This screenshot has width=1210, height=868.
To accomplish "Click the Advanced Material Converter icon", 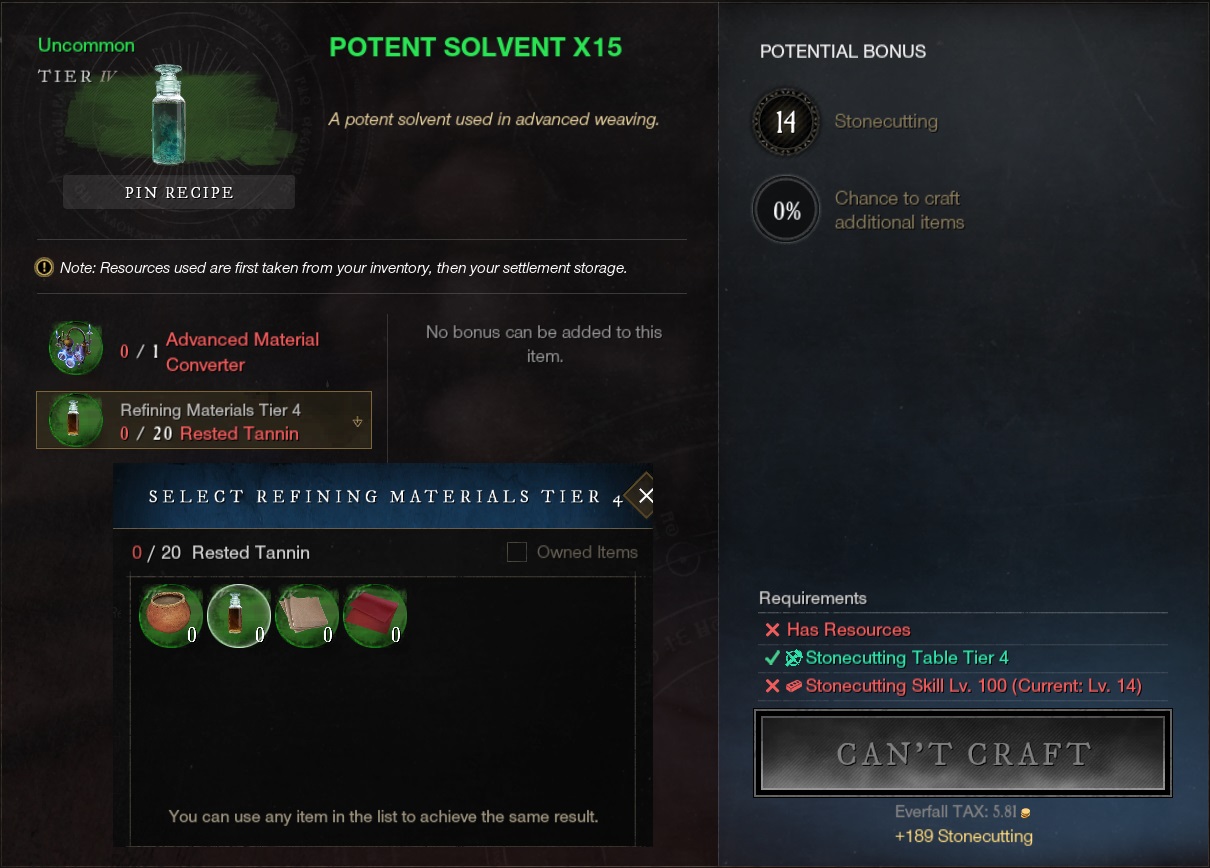I will (x=75, y=349).
